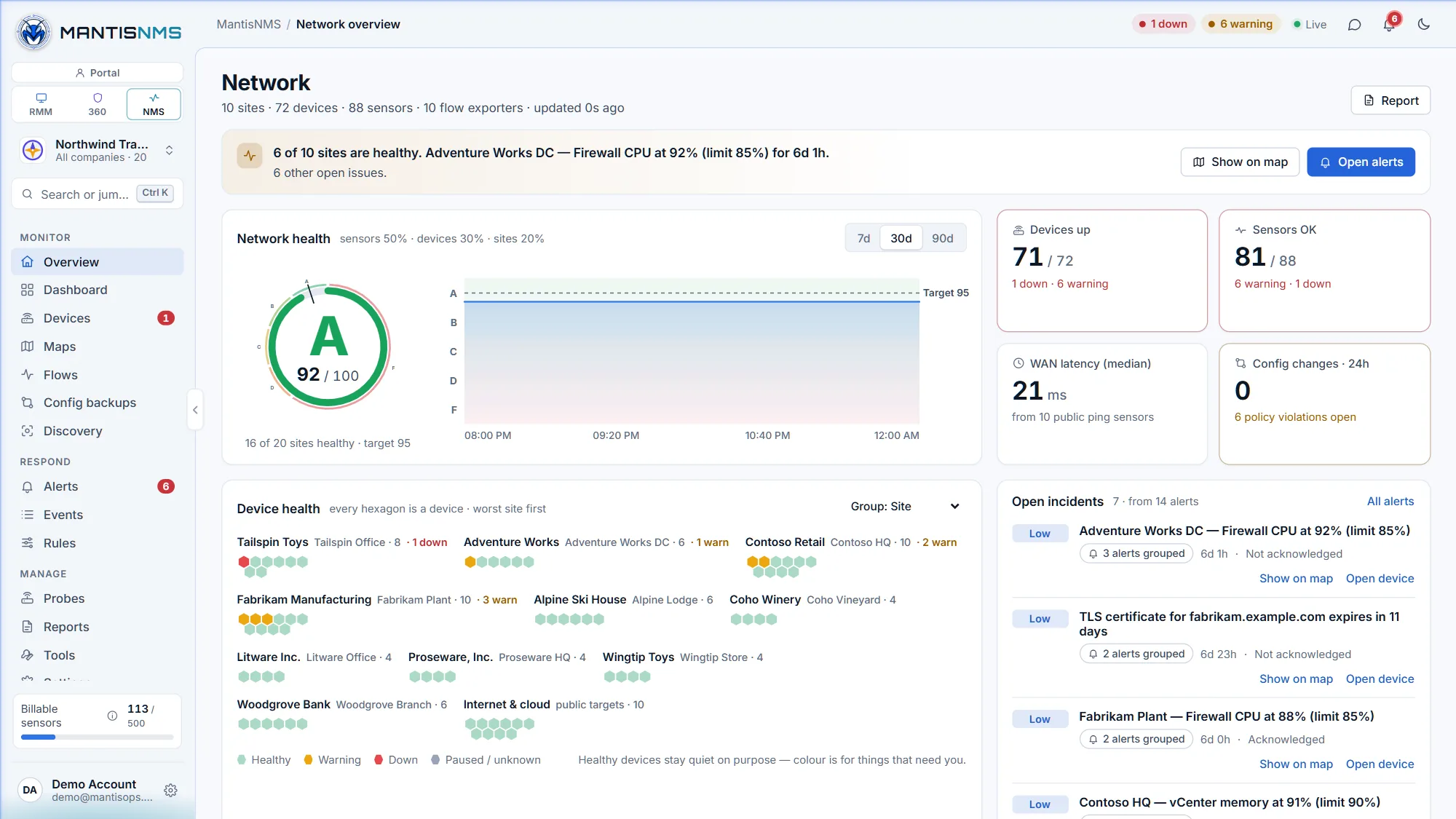Click the Open alerts button
This screenshot has width=1456, height=819.
click(1361, 162)
